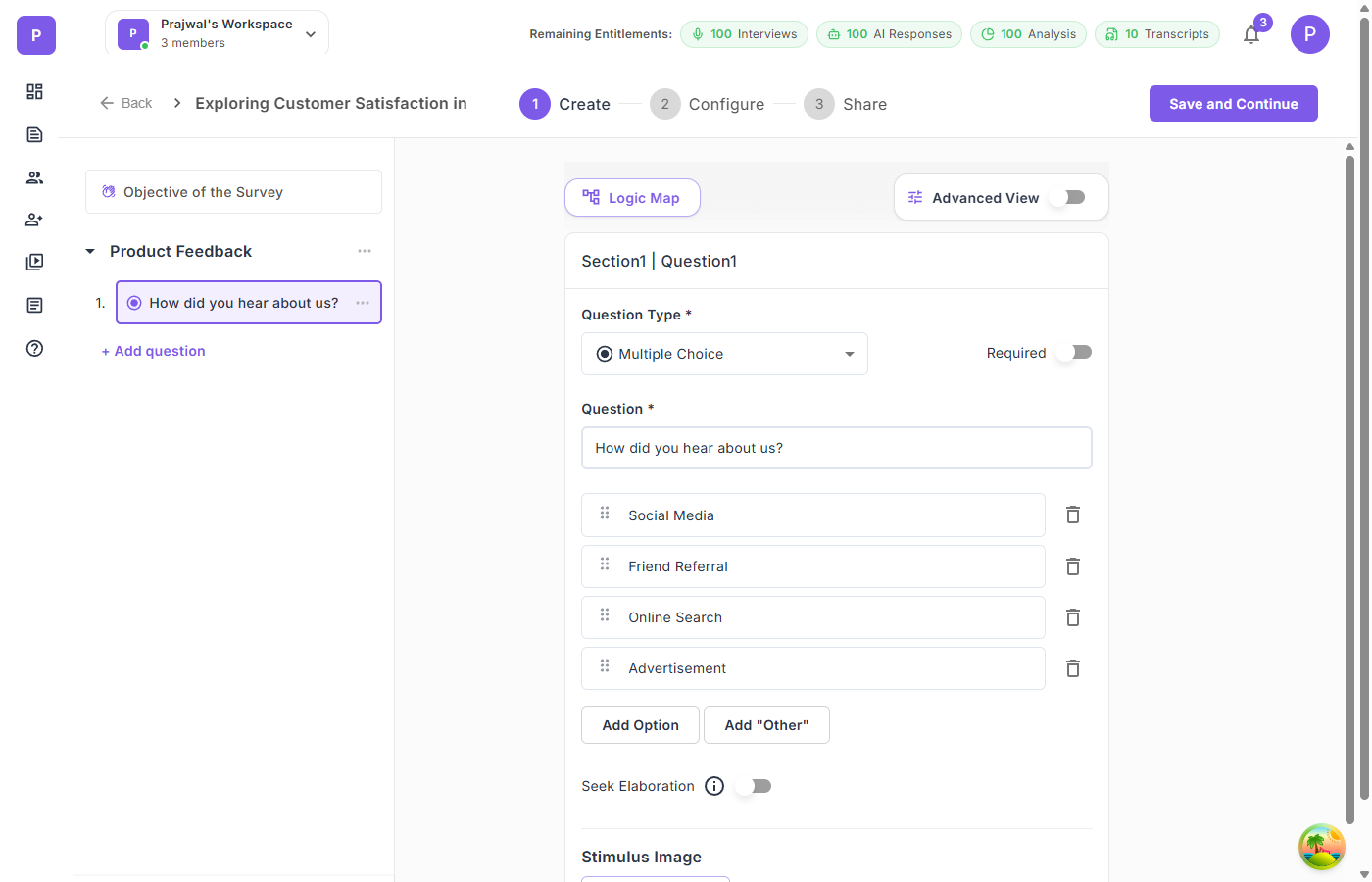Click inside the Question text field
Viewport: 1372px width, 882px height.
click(836, 447)
